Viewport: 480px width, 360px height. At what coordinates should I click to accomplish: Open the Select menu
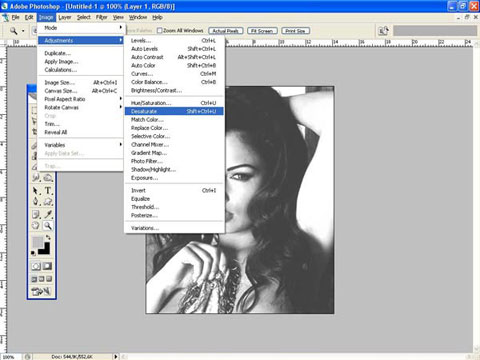coord(84,17)
